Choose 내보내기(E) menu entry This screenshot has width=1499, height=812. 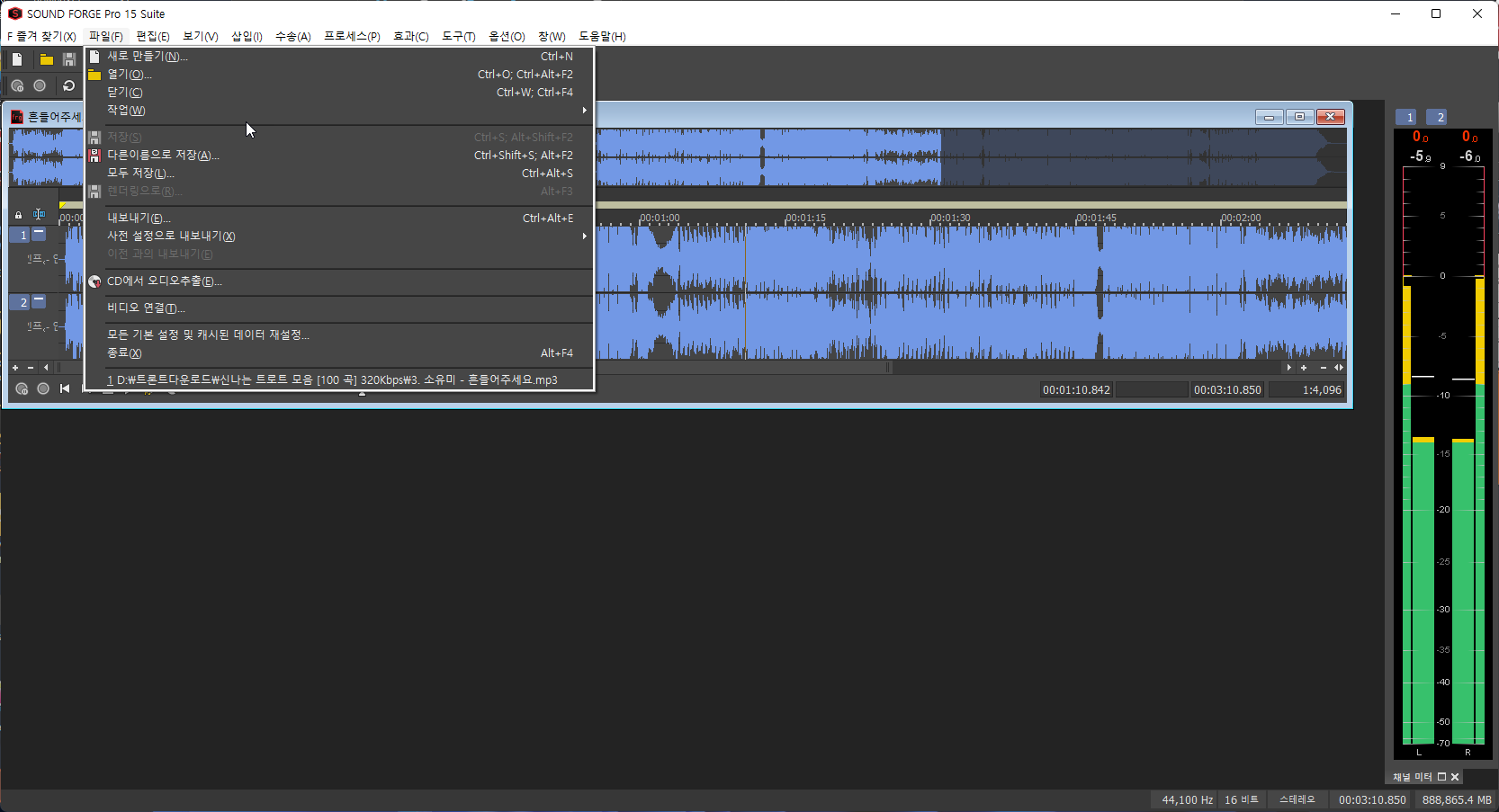(x=339, y=218)
